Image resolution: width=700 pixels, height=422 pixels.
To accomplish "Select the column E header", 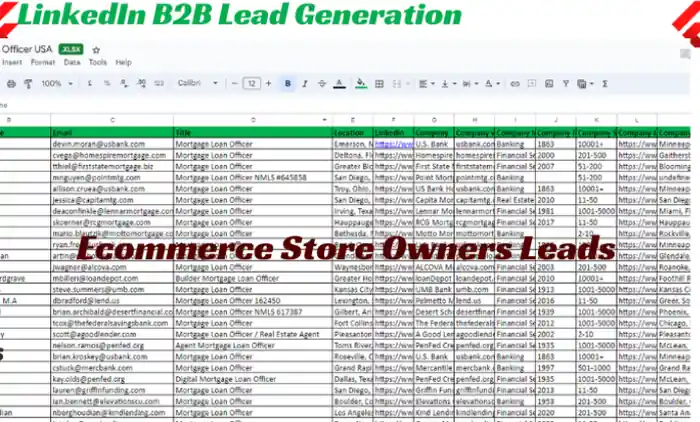I will (353, 120).
